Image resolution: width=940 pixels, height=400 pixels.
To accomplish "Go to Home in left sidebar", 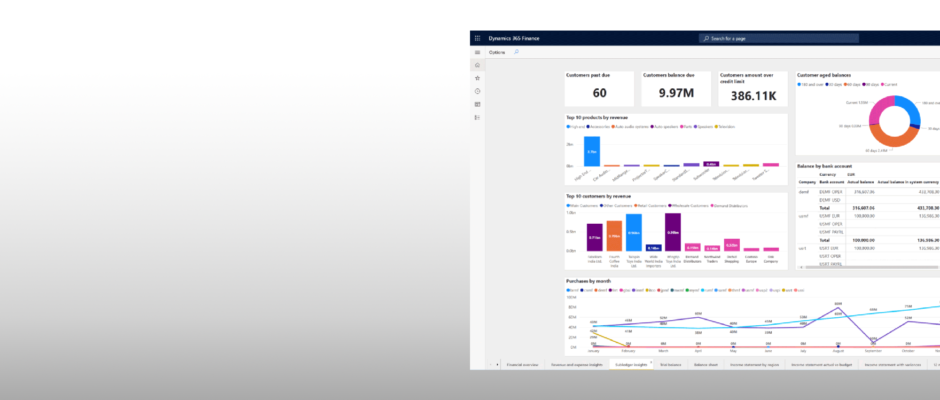I will point(477,65).
